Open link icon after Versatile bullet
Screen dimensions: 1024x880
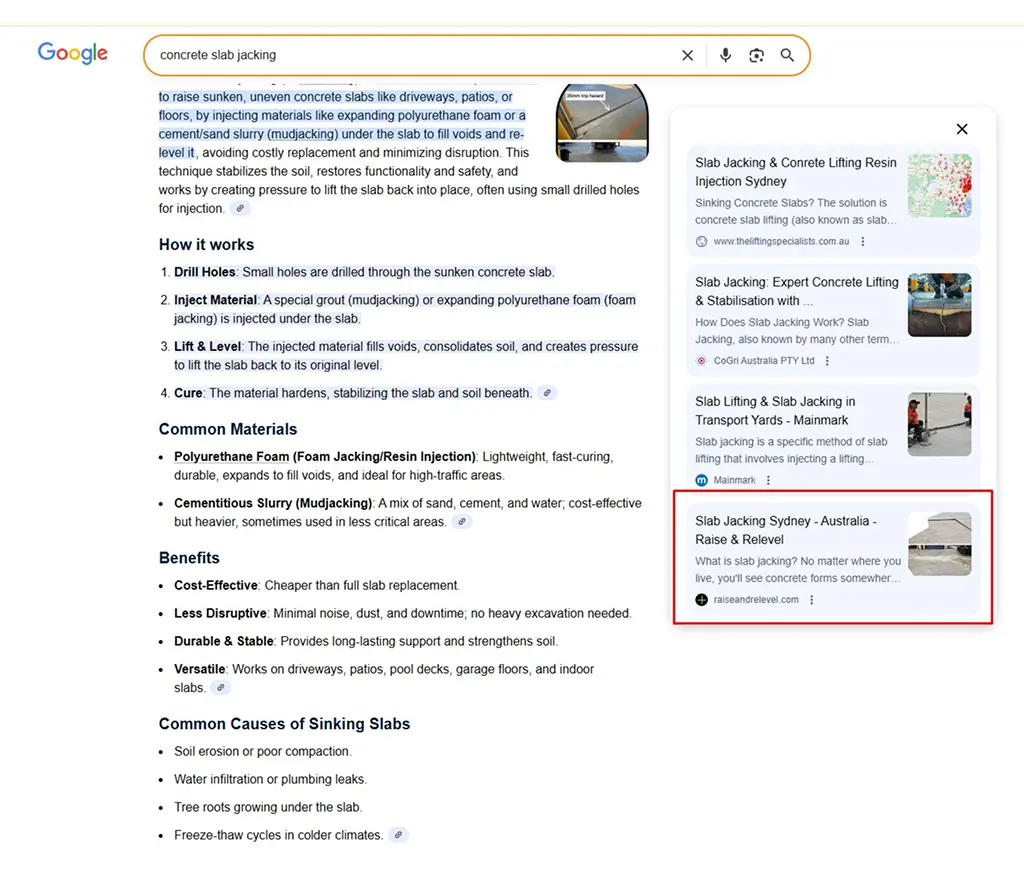(220, 688)
